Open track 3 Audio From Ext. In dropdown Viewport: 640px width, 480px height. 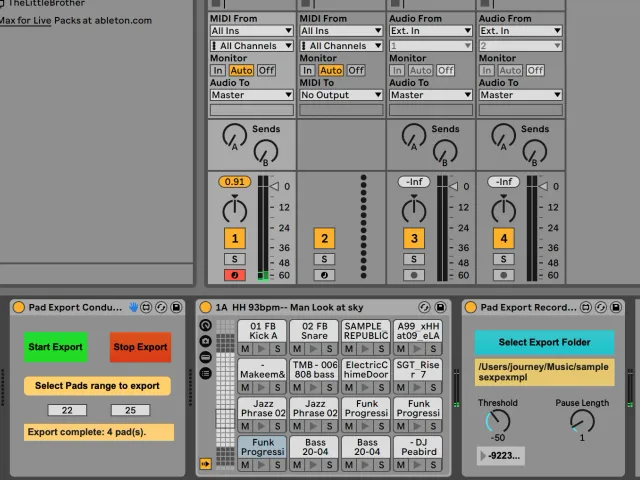431,31
